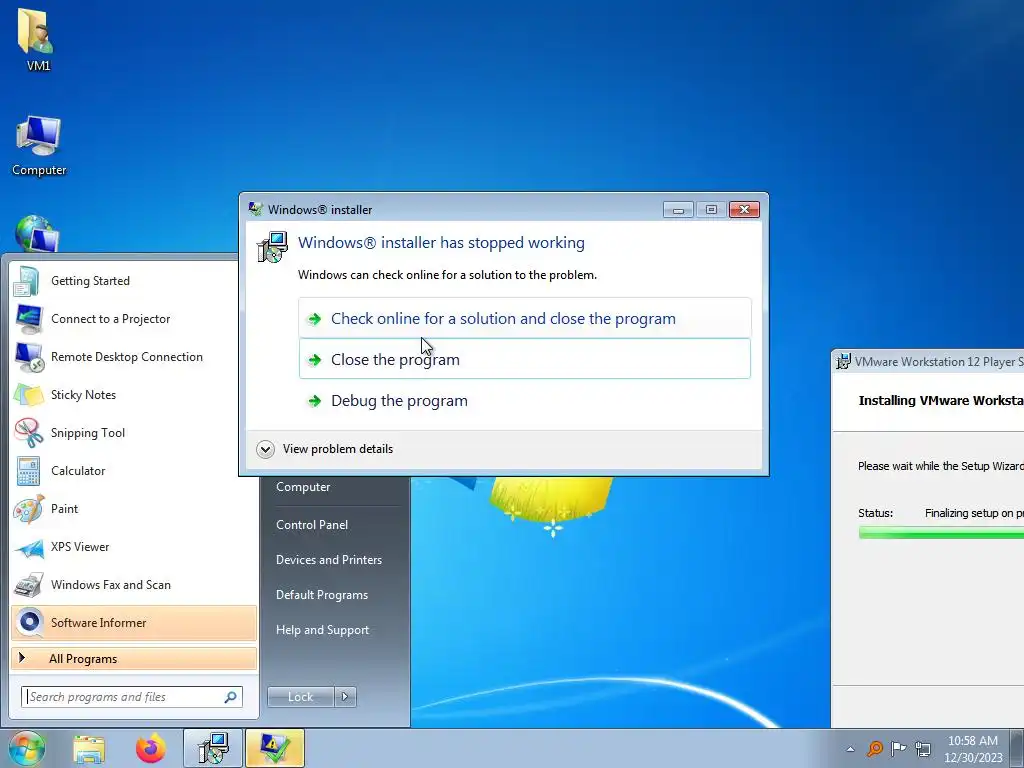
Task: Expand View problem details
Action: pos(325,449)
